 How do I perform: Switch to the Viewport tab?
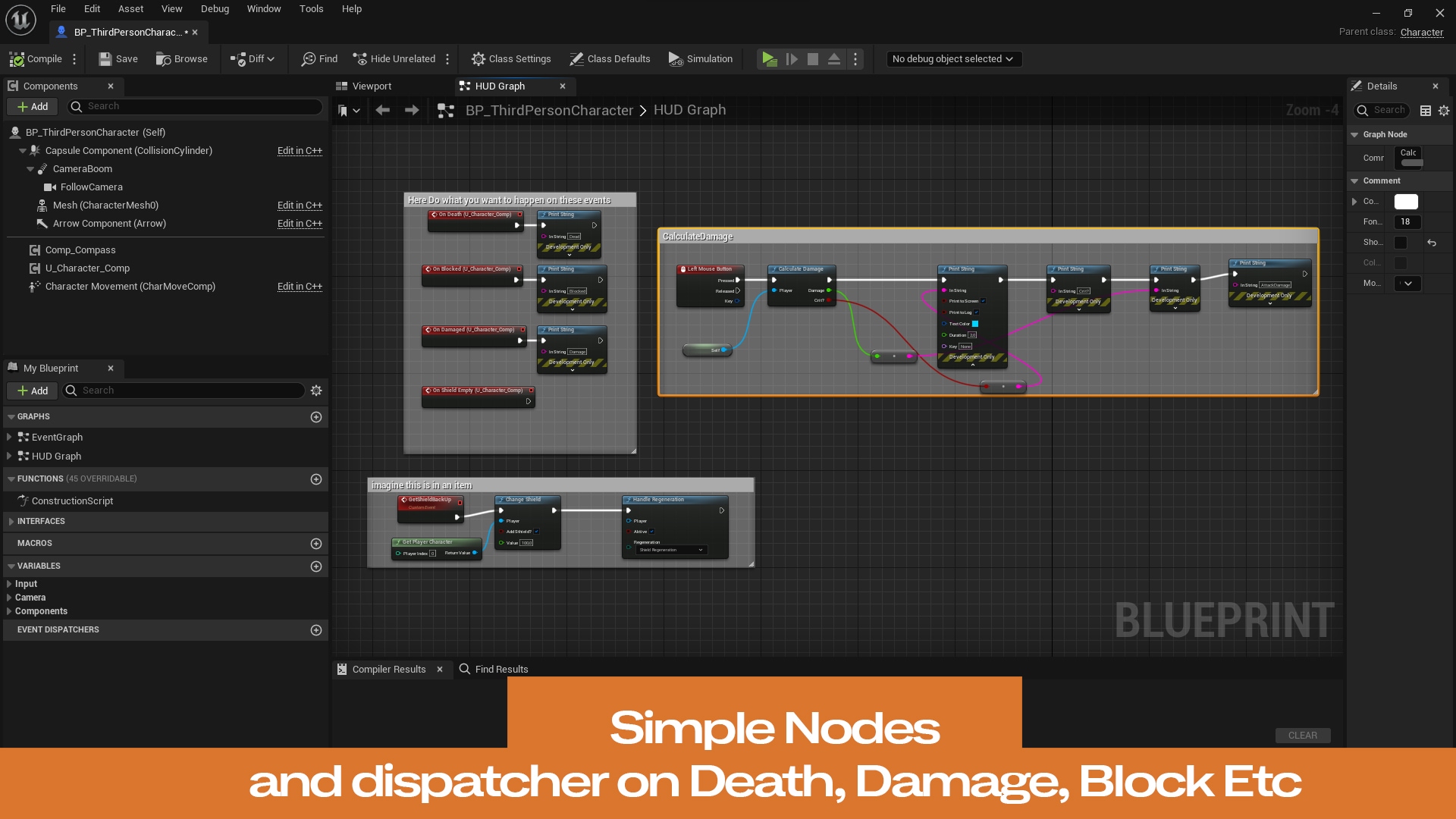pyautogui.click(x=372, y=86)
